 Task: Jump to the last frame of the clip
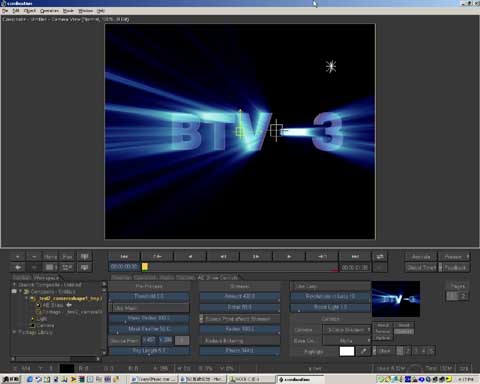point(355,256)
